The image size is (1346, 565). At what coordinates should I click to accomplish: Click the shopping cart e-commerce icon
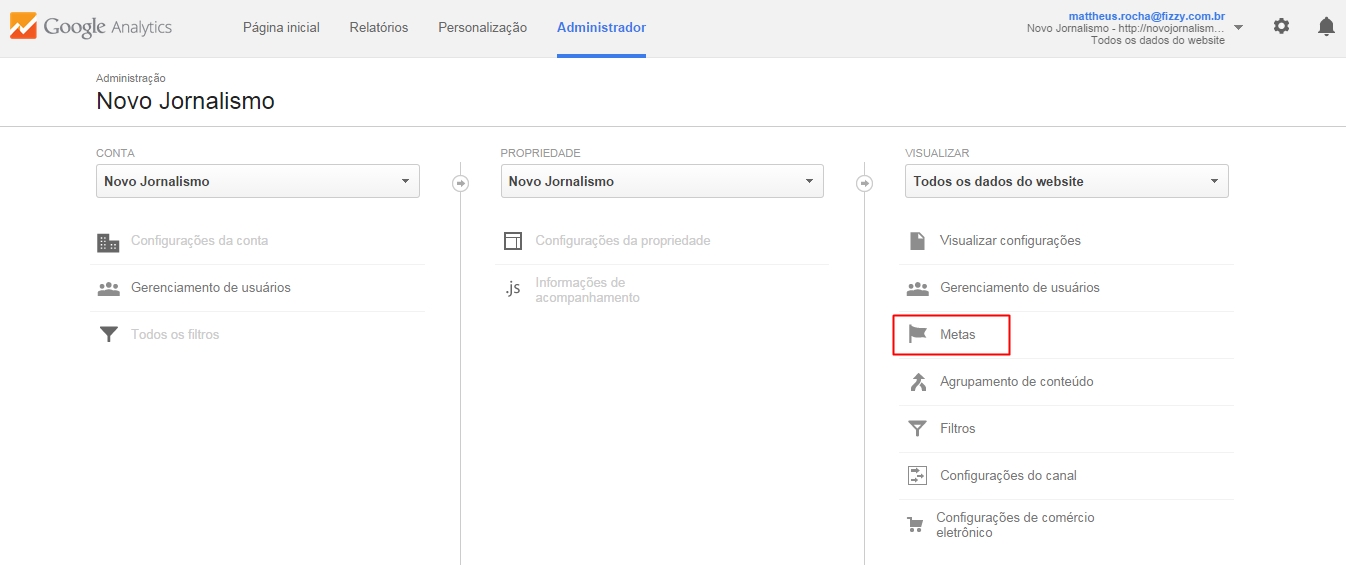[915, 525]
